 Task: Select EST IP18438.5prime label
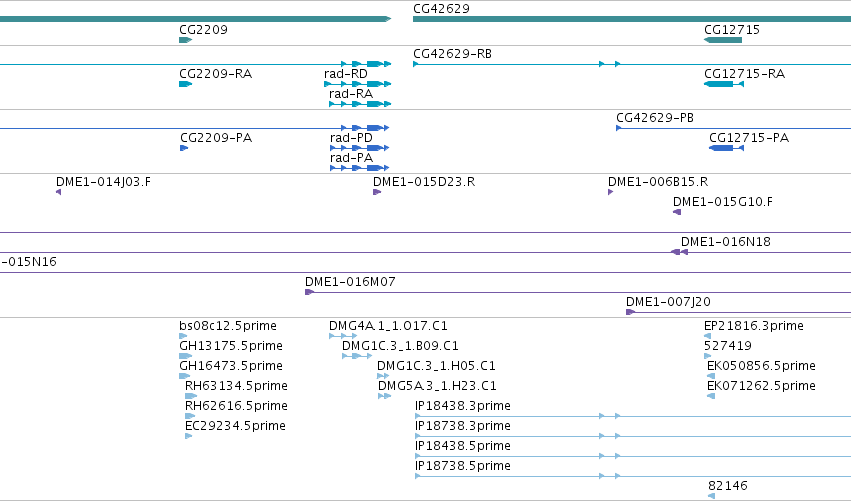462,446
